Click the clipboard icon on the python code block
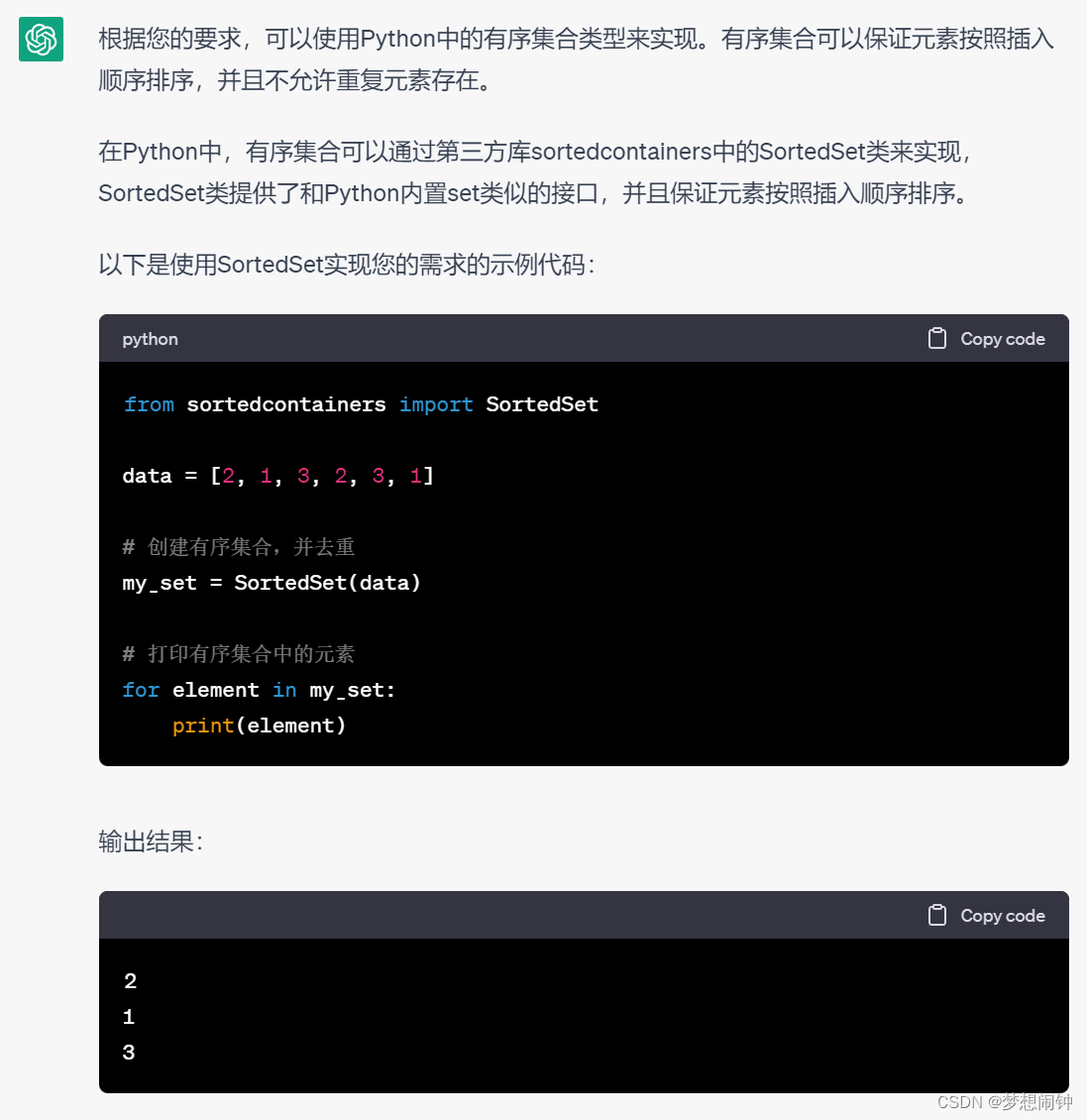1087x1120 pixels. pyautogui.click(x=937, y=338)
